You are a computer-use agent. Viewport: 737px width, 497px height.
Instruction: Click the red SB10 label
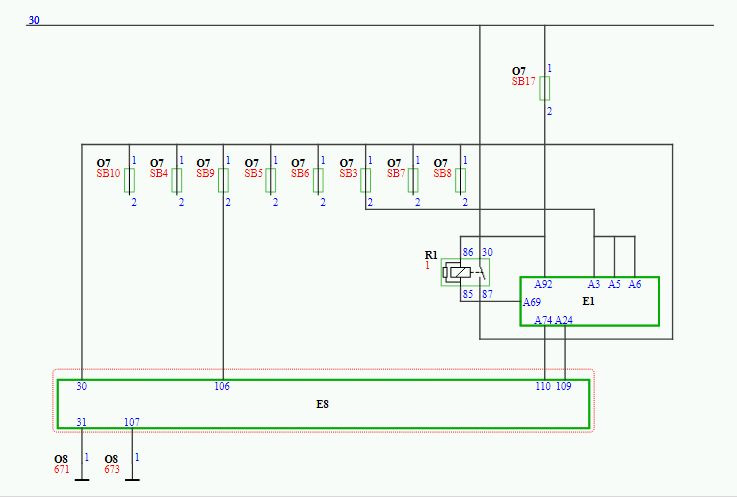[108, 173]
